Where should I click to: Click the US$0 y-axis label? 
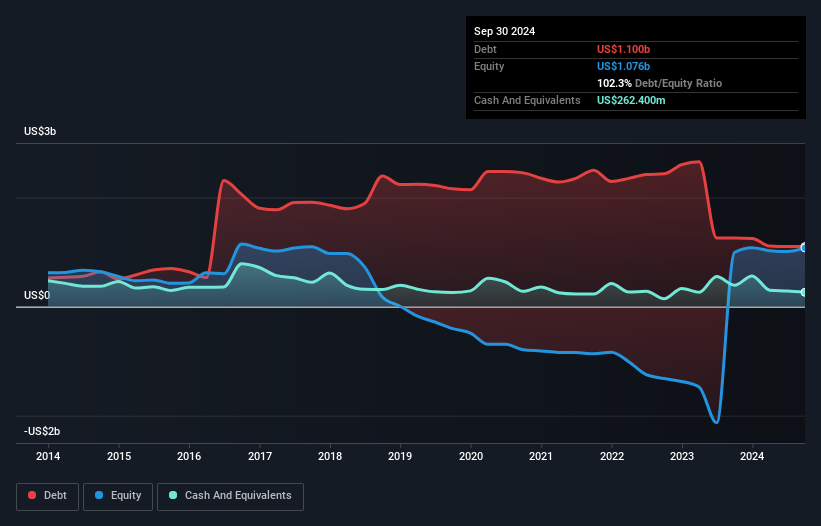point(37,295)
